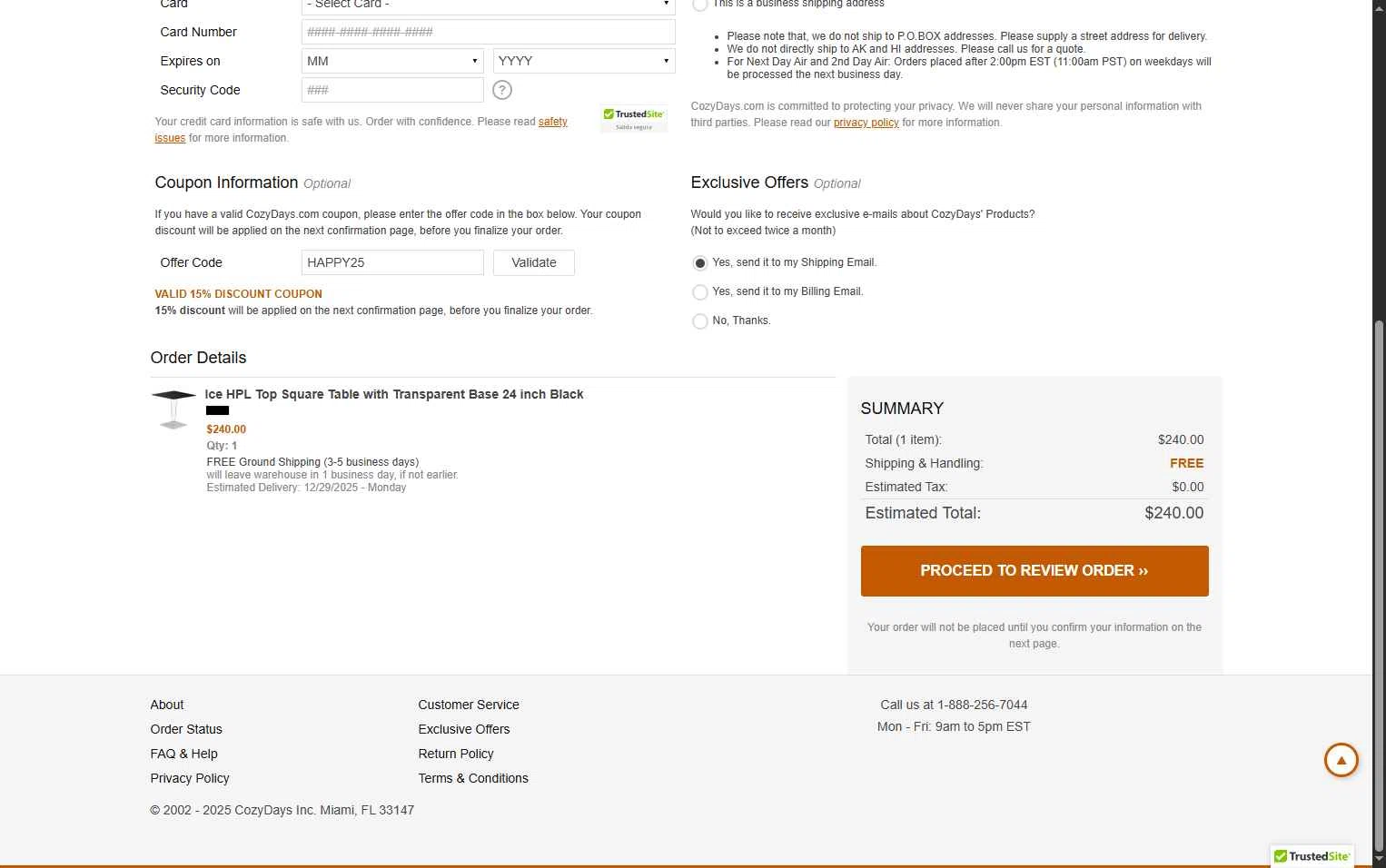Open the safety issues link
This screenshot has width=1386, height=868.
point(552,122)
